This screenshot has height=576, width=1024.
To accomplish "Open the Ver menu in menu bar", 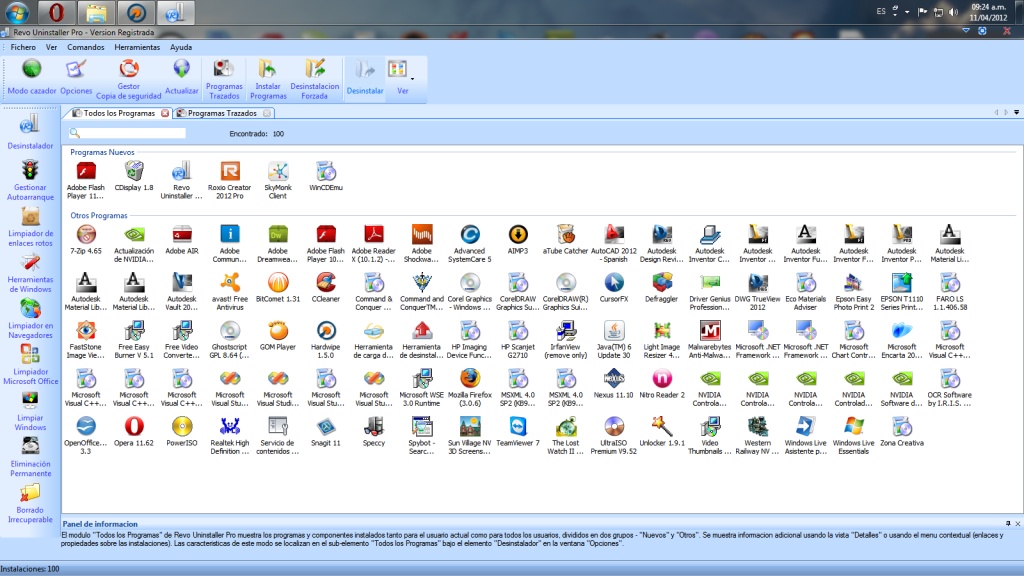I will click(52, 47).
